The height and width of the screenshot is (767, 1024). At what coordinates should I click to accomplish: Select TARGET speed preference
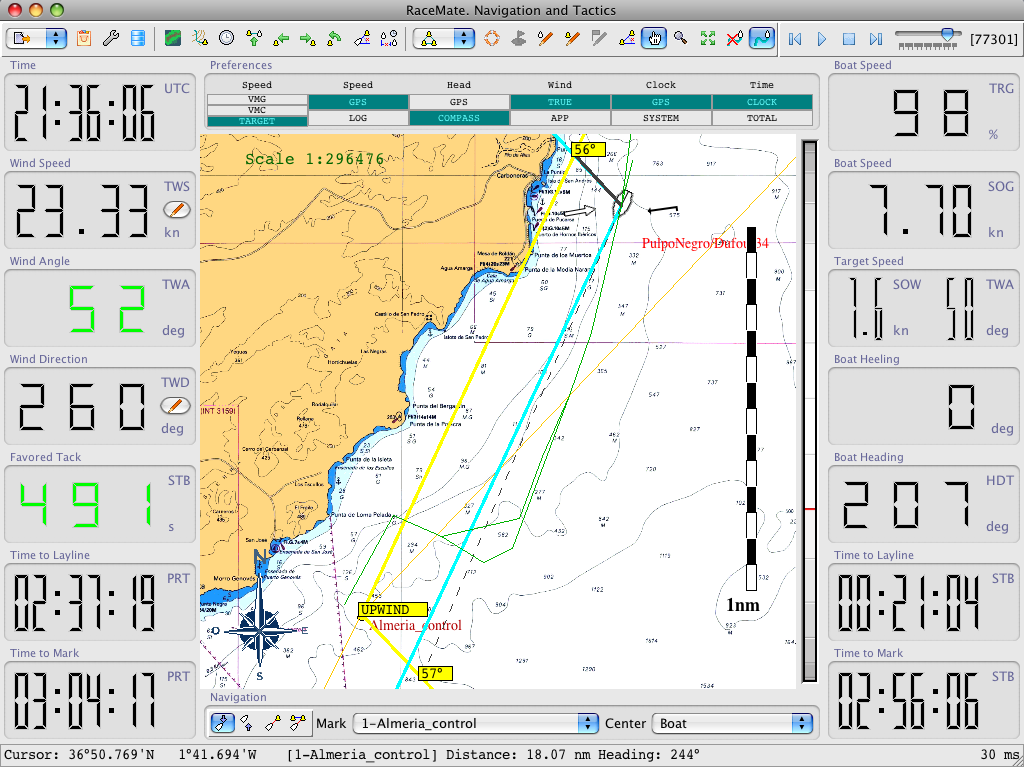(257, 121)
